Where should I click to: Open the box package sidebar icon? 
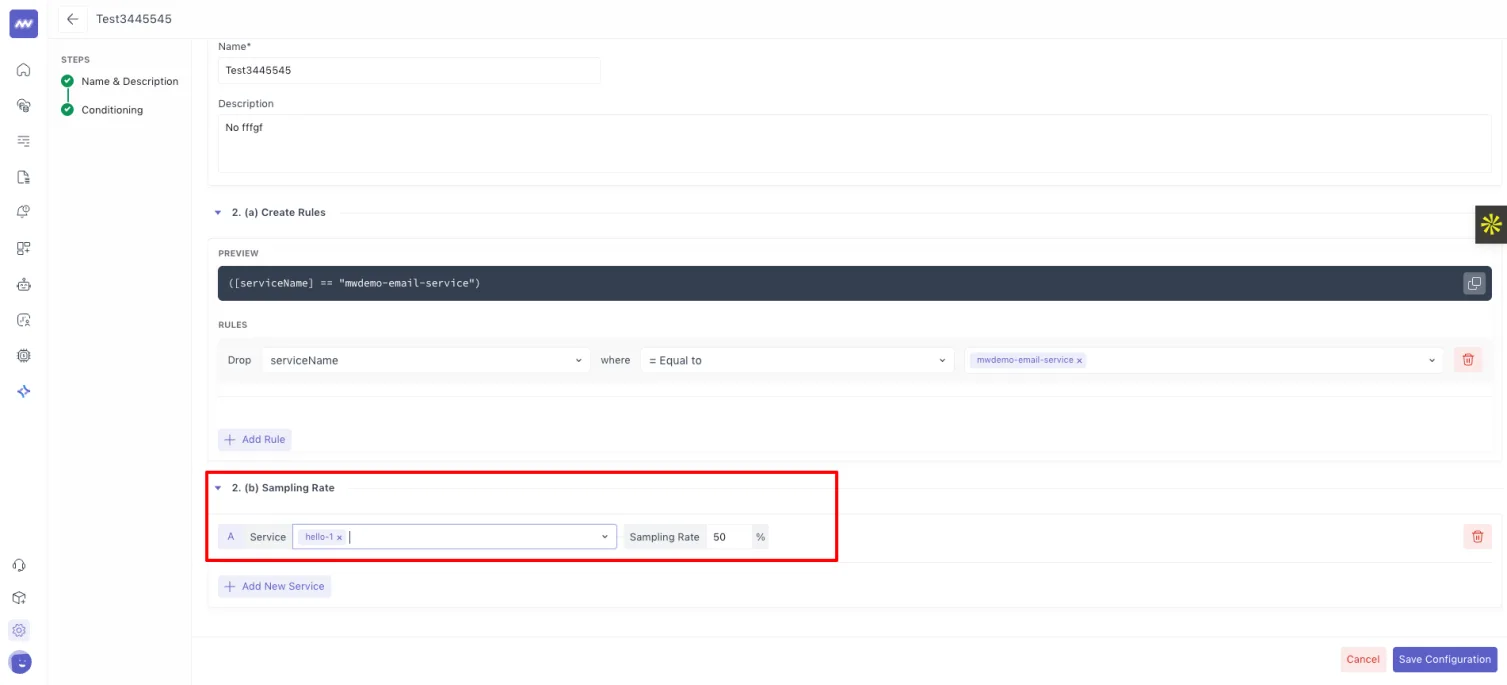click(x=19, y=598)
